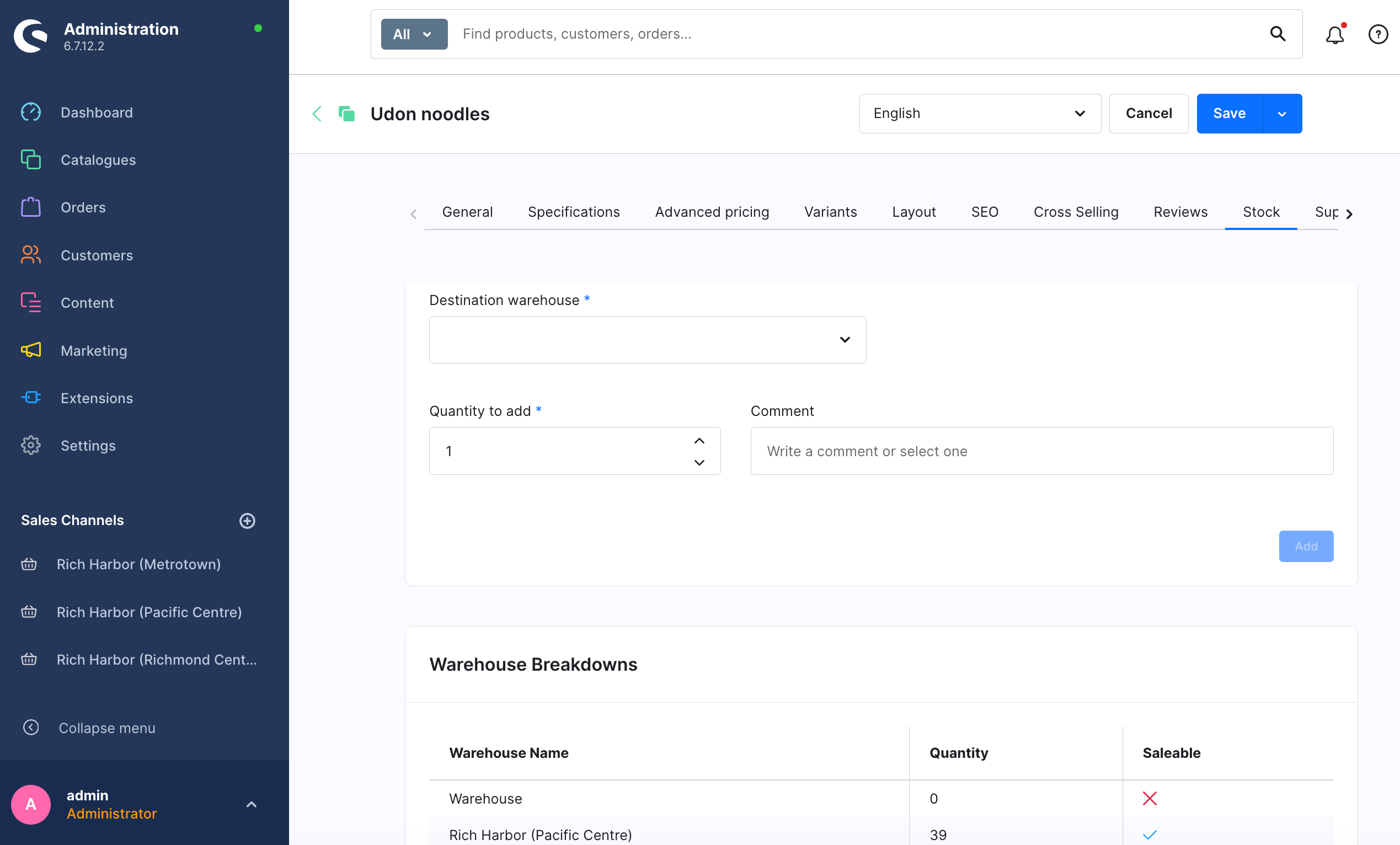Switch to the Reviews tab
Image resolution: width=1400 pixels, height=845 pixels.
pos(1180,212)
